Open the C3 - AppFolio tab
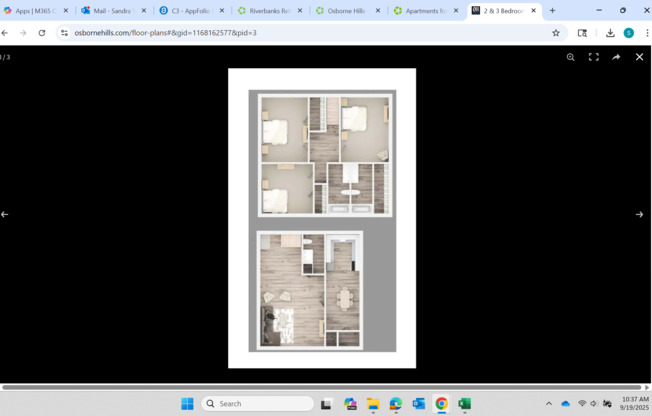The height and width of the screenshot is (416, 652). tap(190, 11)
